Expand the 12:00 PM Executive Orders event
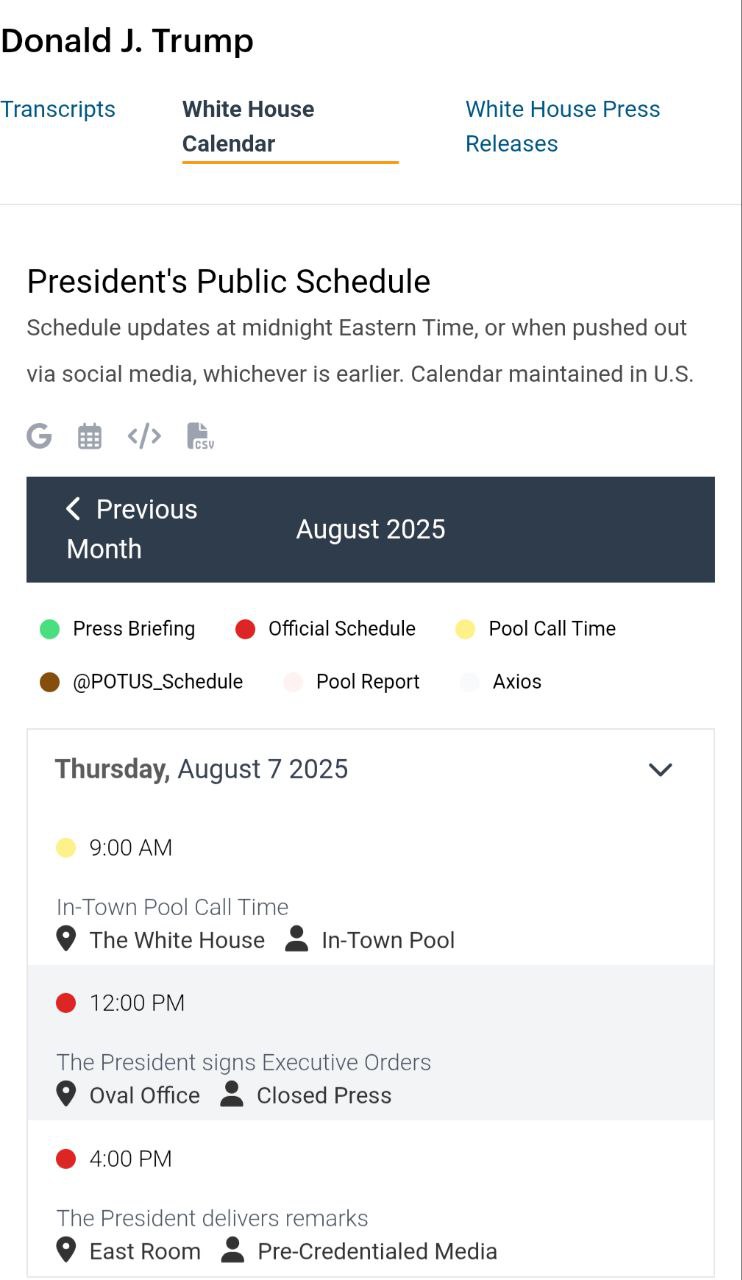742x1280 pixels. point(243,1062)
